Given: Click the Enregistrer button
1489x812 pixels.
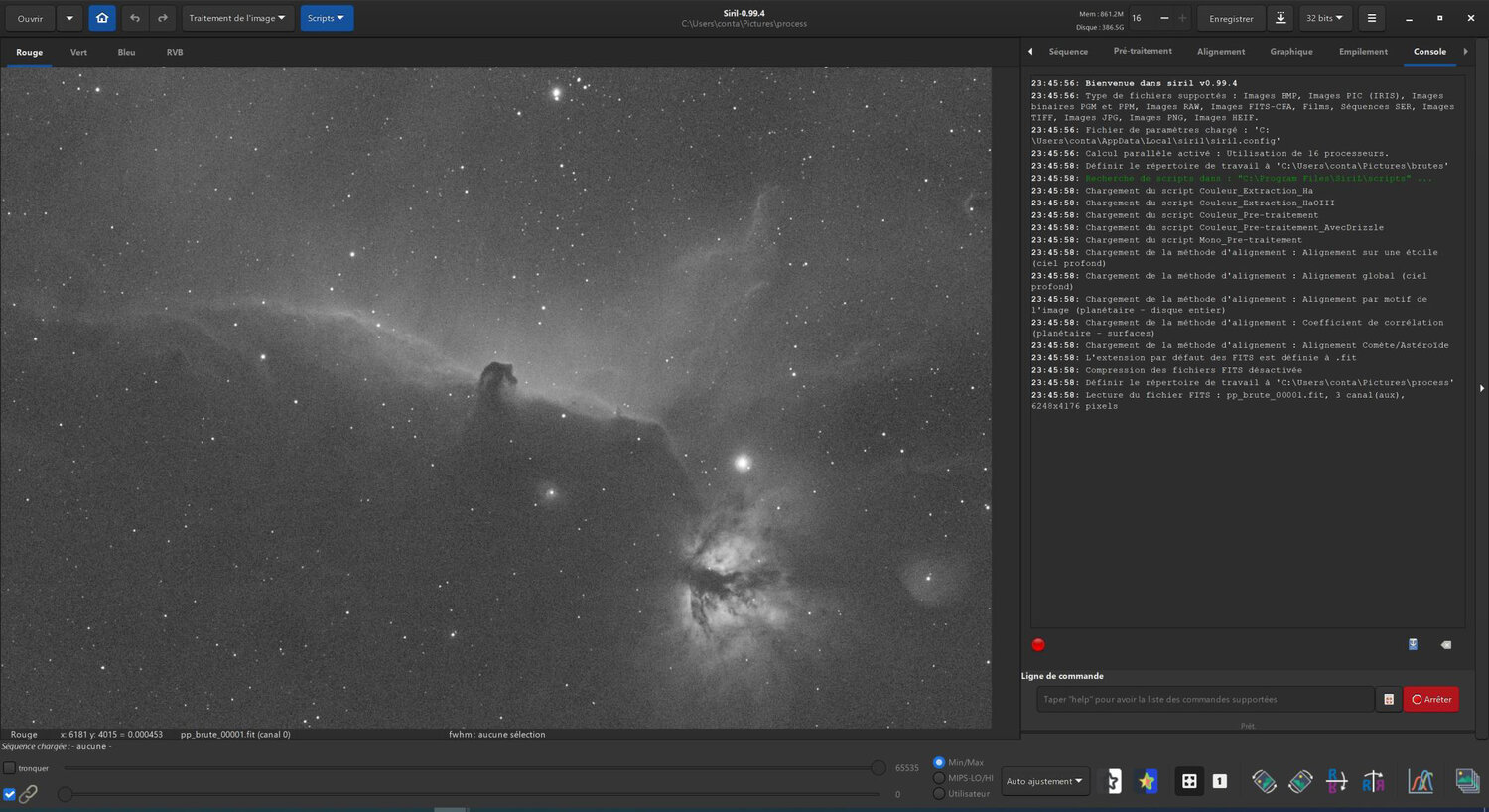Looking at the screenshot, I should click(x=1231, y=18).
